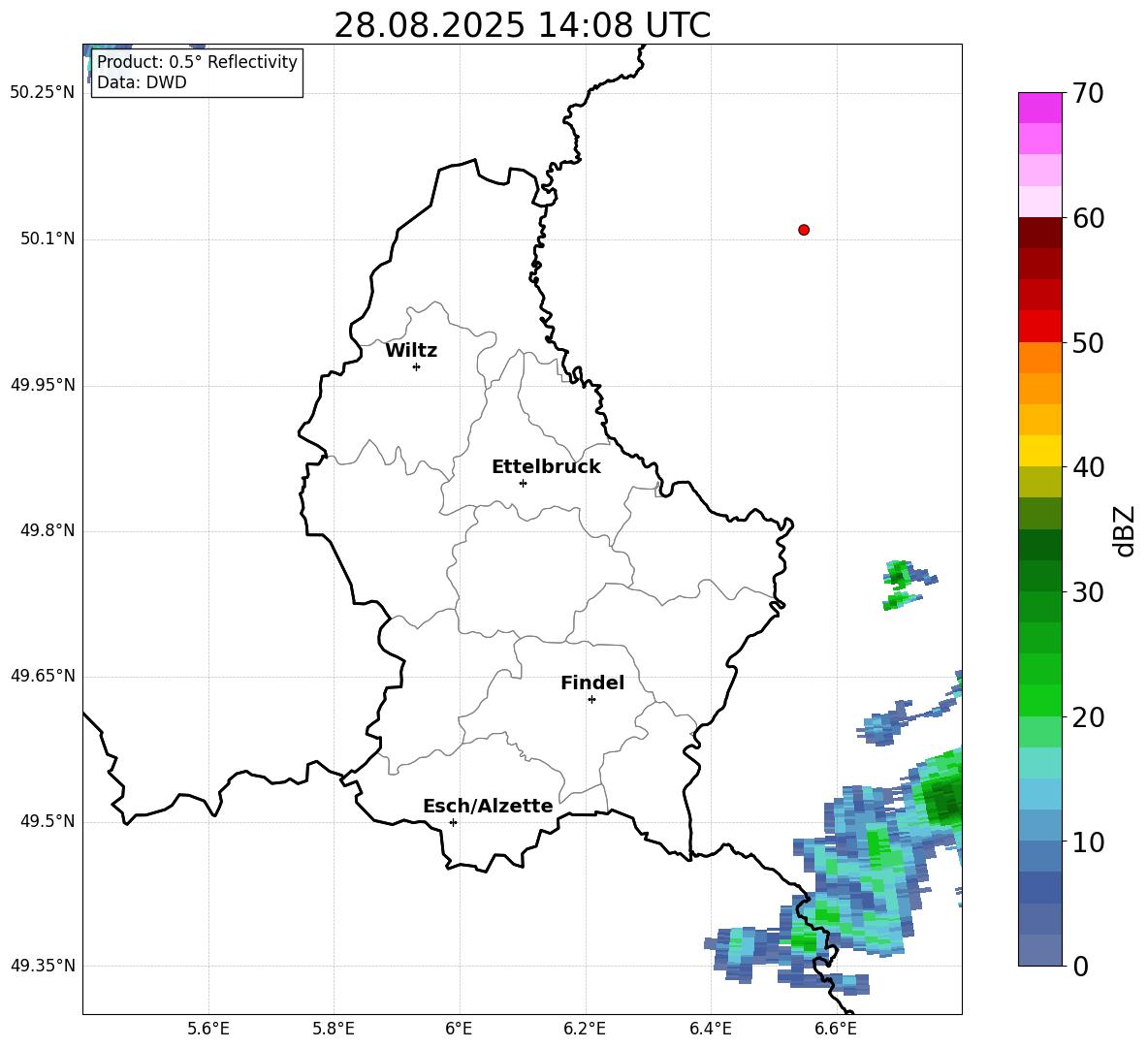The image size is (1148, 1048).
Task: Click the 49.65°N latitude label
Action: [x=43, y=676]
